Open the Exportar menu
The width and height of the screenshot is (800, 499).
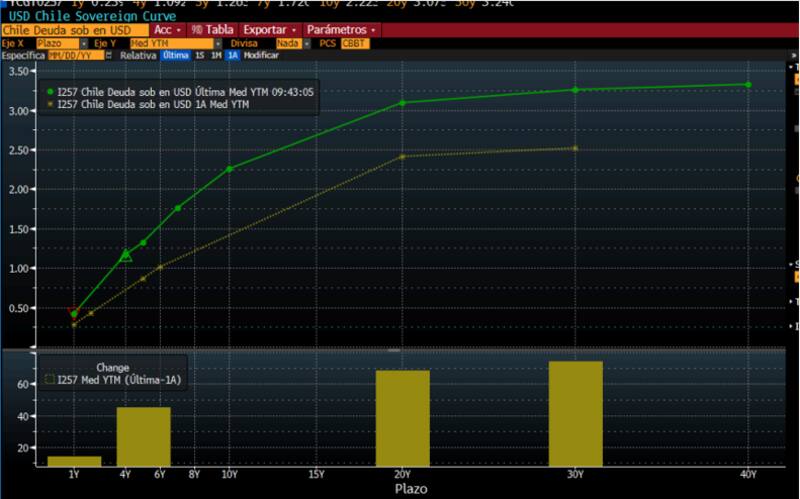pyautogui.click(x=270, y=30)
